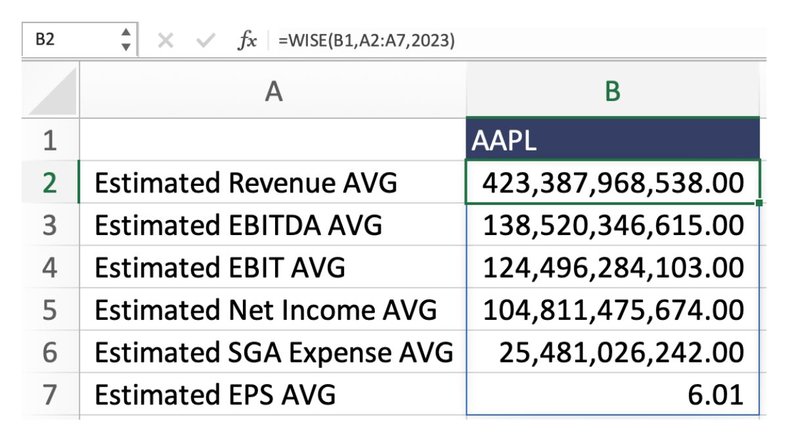Click into the formula bar with the WISE formula
788x438 pixels.
click(500, 41)
